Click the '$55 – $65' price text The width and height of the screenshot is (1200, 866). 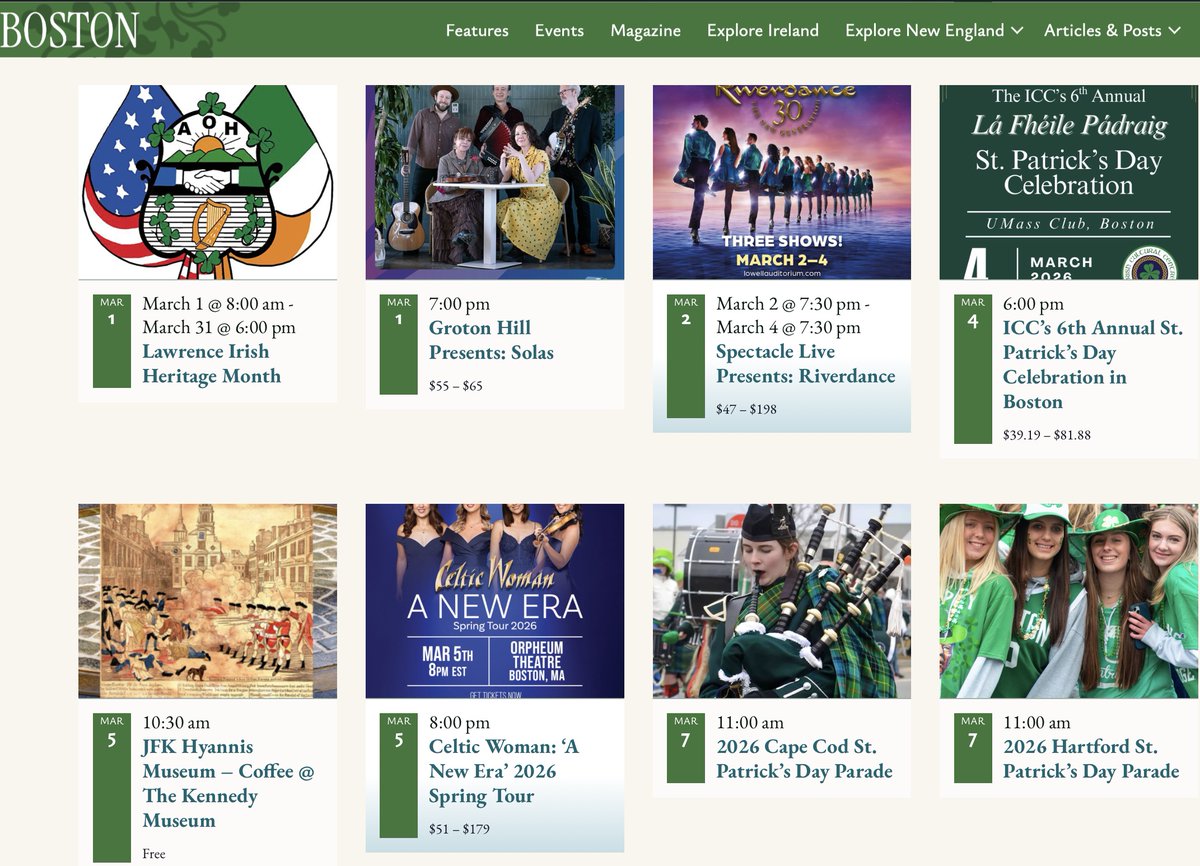(x=456, y=385)
